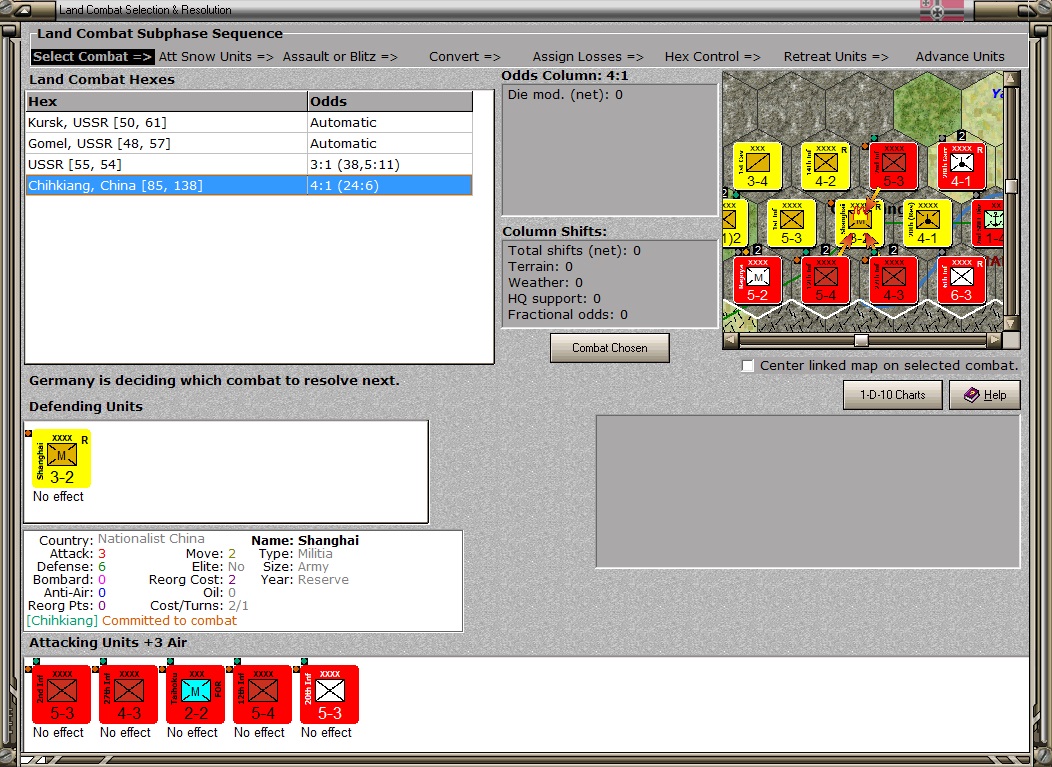Viewport: 1052px width, 767px height.
Task: Pick the Taihoku 2-2 militia attacking unit
Action: coord(195,695)
